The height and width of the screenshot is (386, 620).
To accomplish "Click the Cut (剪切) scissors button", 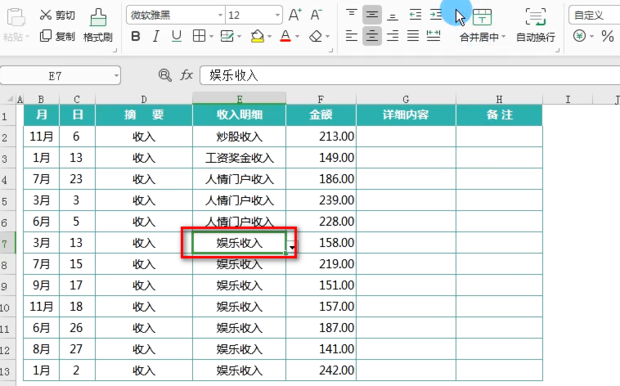I will 57,15.
